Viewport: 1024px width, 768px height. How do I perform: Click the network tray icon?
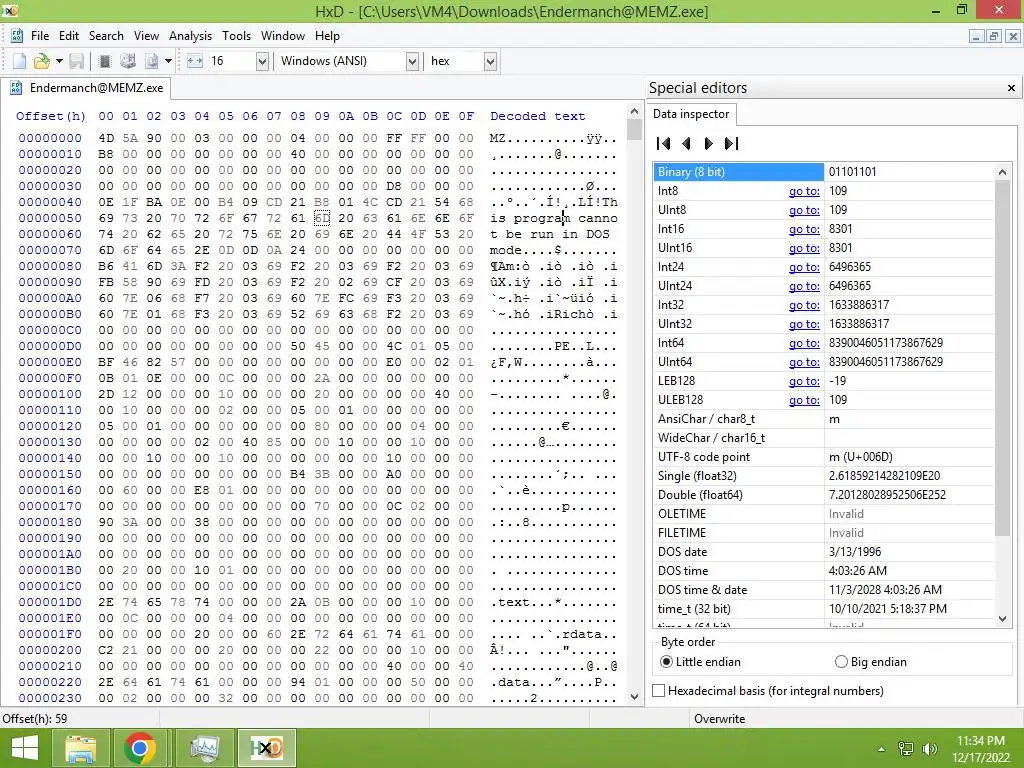(x=906, y=749)
